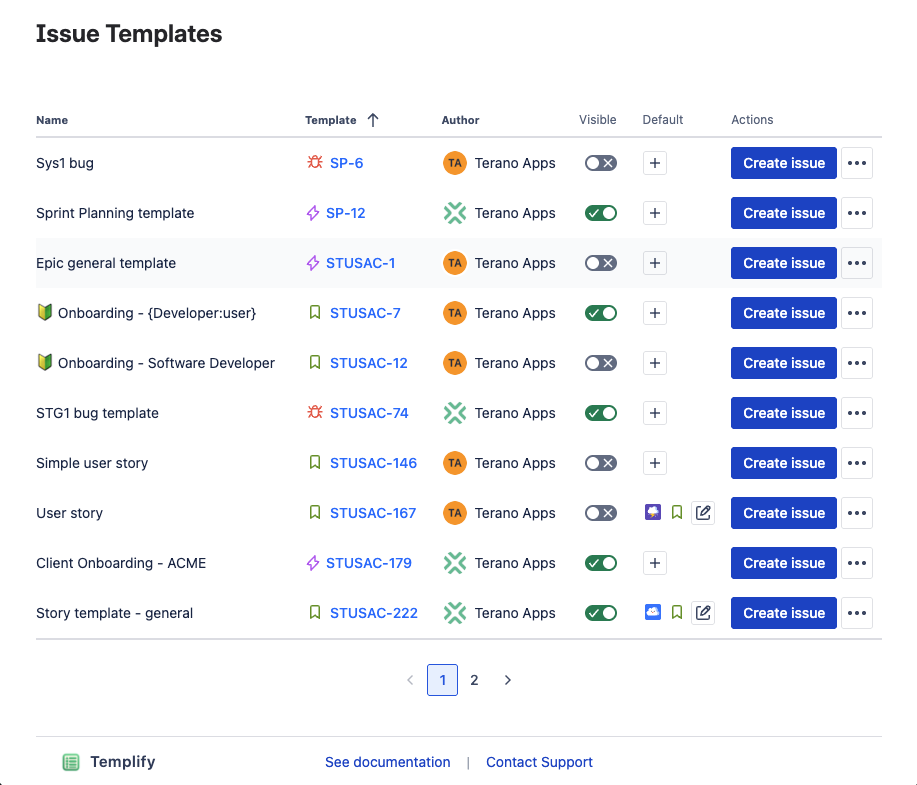Open the ellipsis menu for Epic general template

[857, 263]
